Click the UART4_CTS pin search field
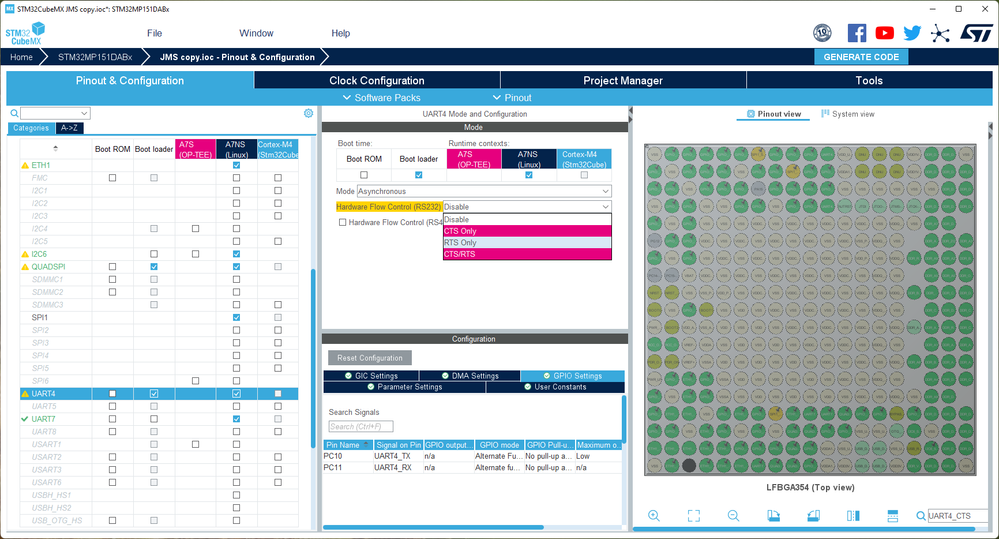Image resolution: width=999 pixels, height=539 pixels. pyautogui.click(x=958, y=515)
